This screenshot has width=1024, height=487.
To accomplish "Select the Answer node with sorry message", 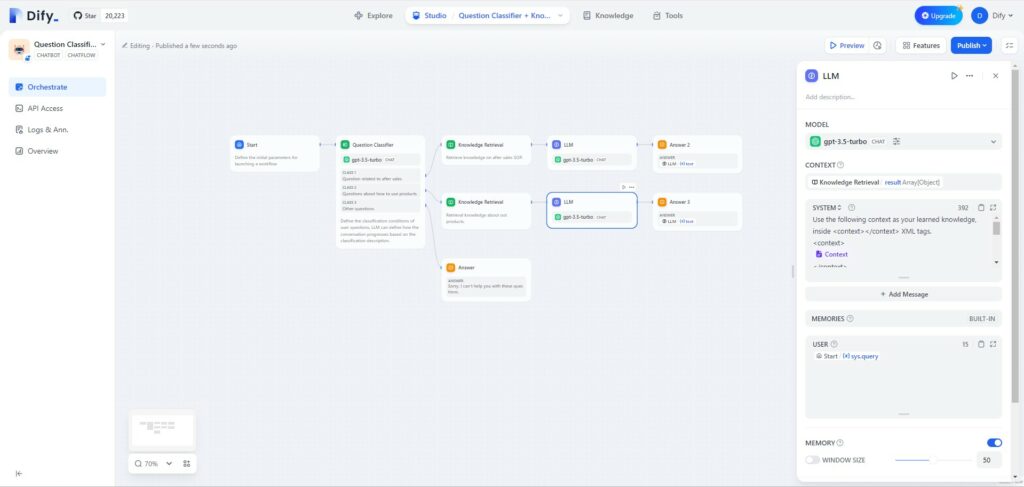I will tap(486, 279).
